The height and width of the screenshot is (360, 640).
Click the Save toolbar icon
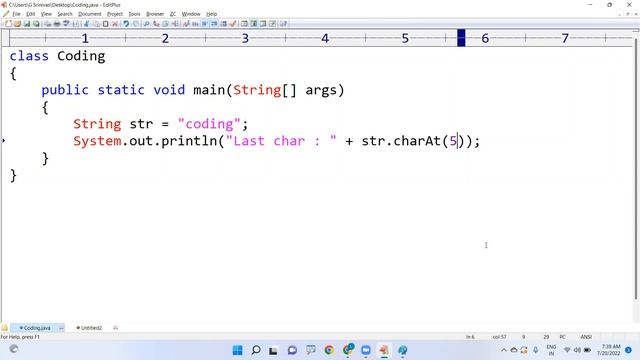27,24
